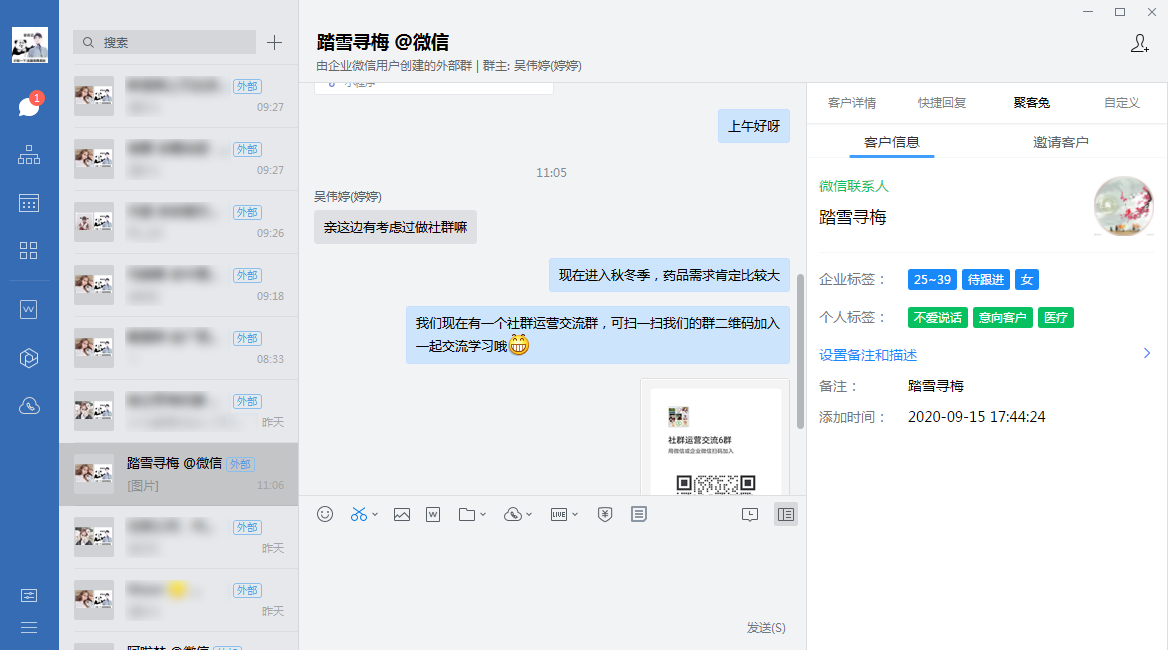The height and width of the screenshot is (650, 1168).
Task: Click the 不爱说话 personal tag
Action: tap(938, 318)
